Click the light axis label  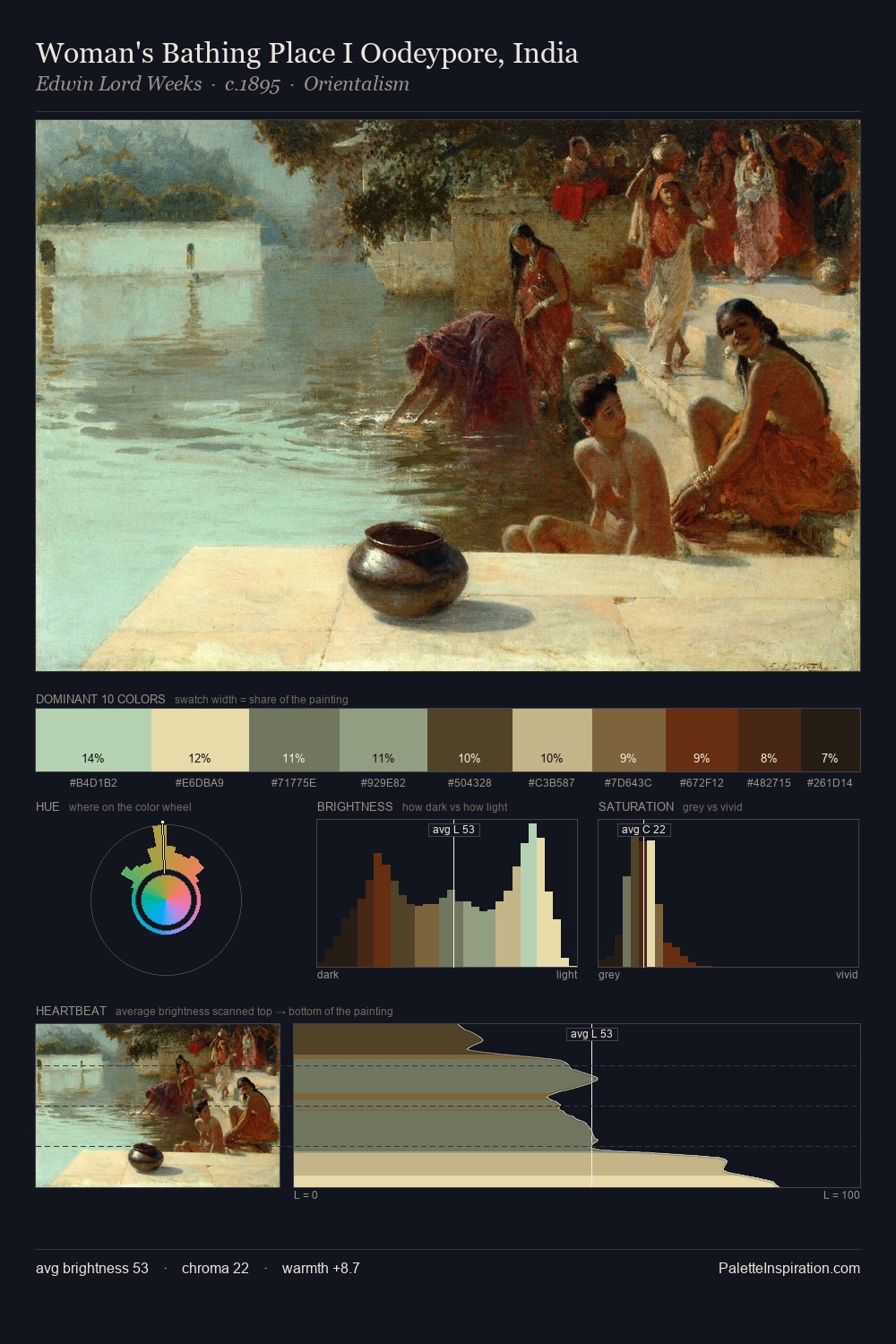pos(566,975)
